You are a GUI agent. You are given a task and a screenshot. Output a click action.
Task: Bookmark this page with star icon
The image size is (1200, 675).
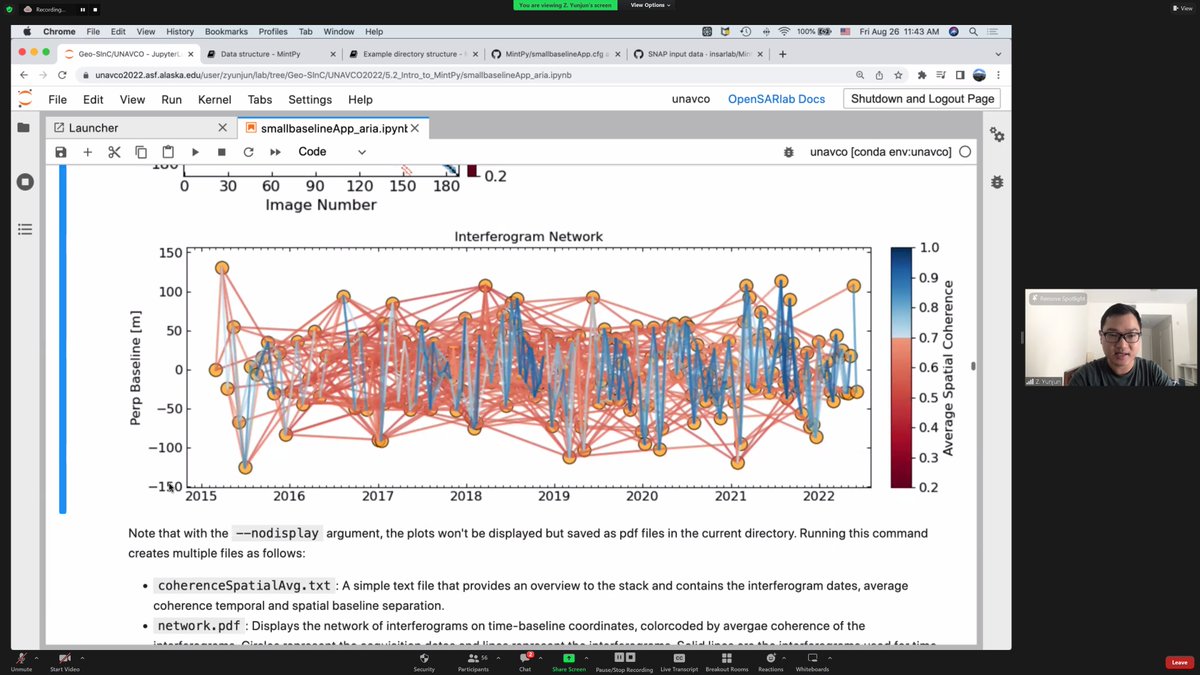point(899,75)
